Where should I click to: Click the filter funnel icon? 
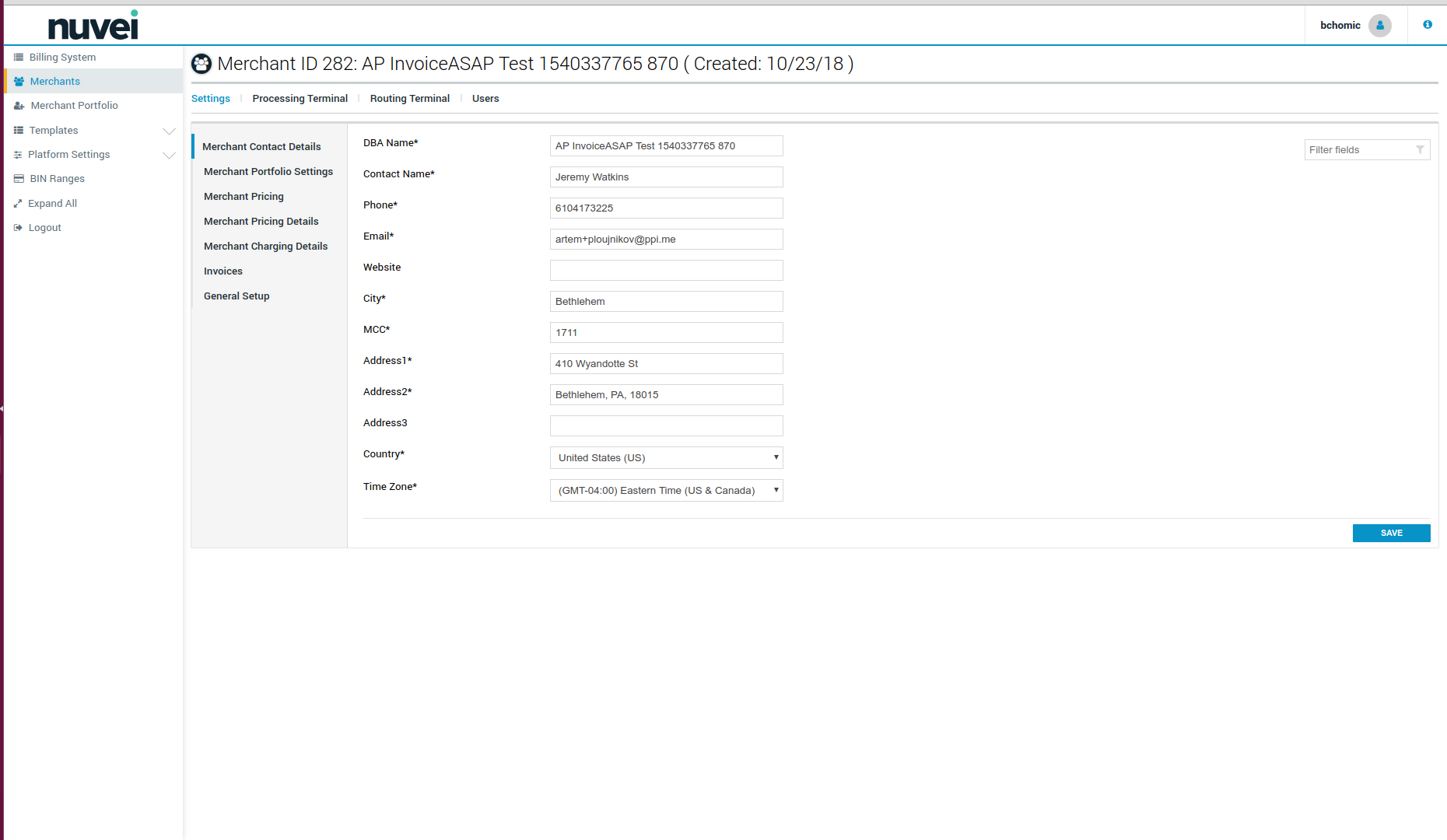pos(1420,150)
